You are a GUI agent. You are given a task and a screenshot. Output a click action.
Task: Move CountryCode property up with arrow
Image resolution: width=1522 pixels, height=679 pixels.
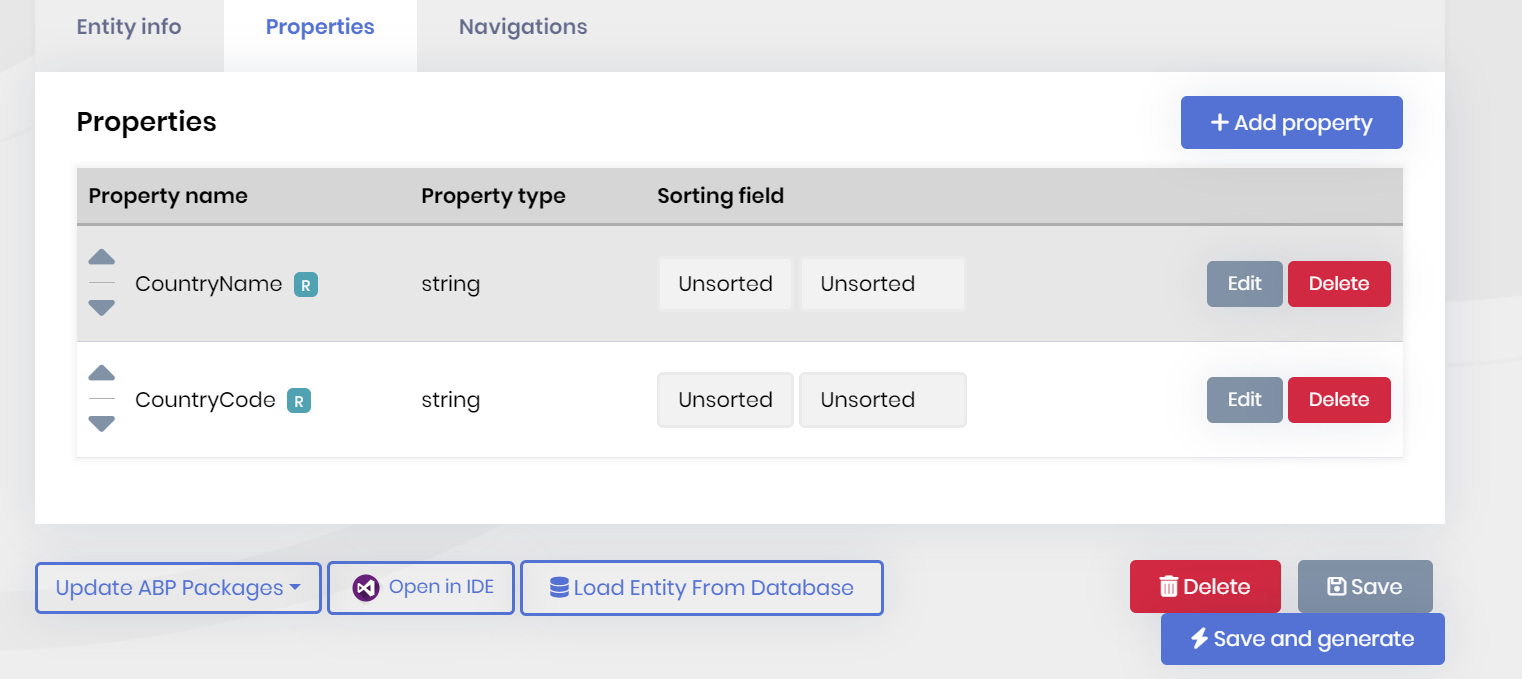click(102, 374)
